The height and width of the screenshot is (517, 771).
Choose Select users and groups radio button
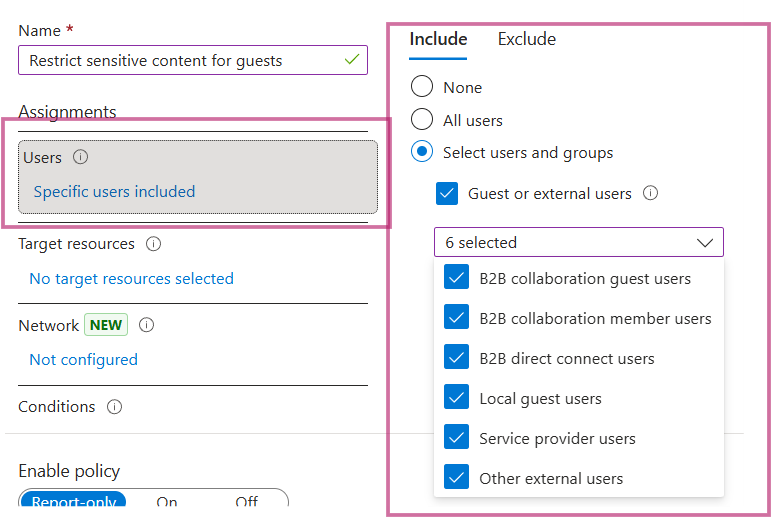(422, 153)
